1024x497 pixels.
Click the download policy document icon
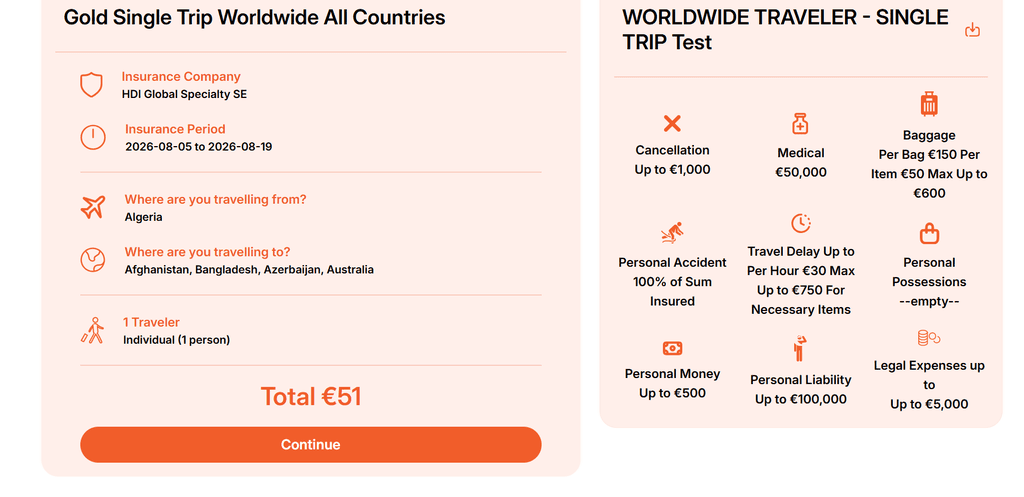(972, 31)
